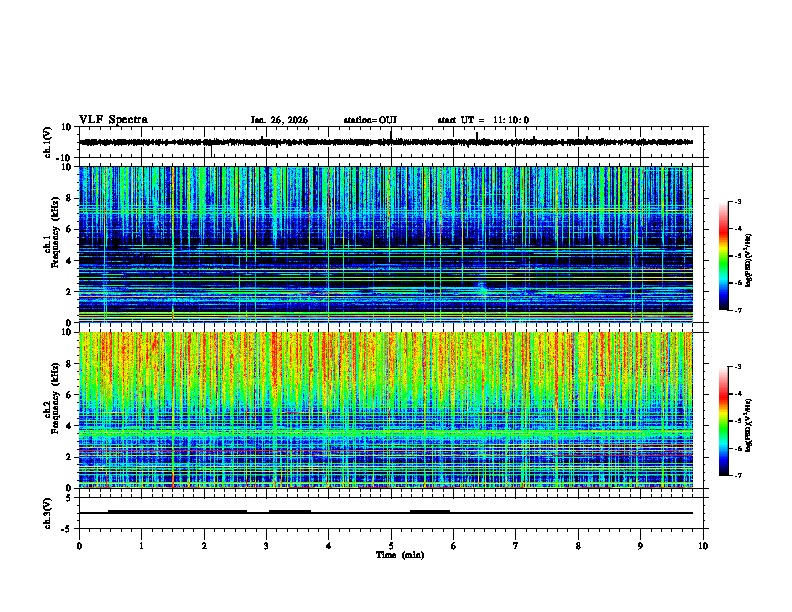Click the bright burst near 2 kHz in ch.1

pos(482,288)
